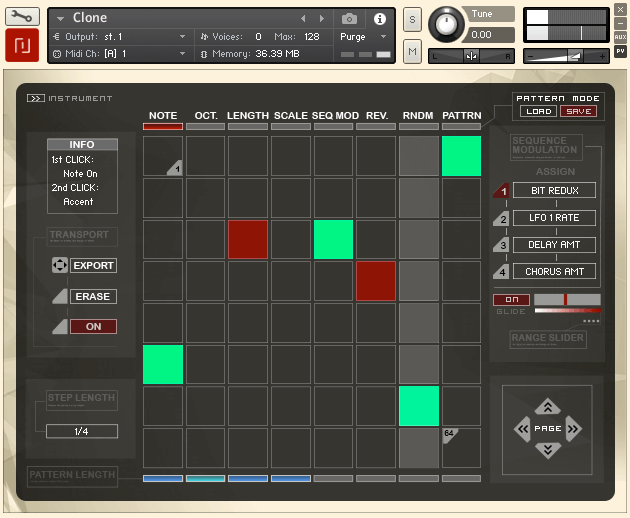This screenshot has height=518, width=630.
Task: Click the camera snapshot icon
Action: pyautogui.click(x=349, y=18)
